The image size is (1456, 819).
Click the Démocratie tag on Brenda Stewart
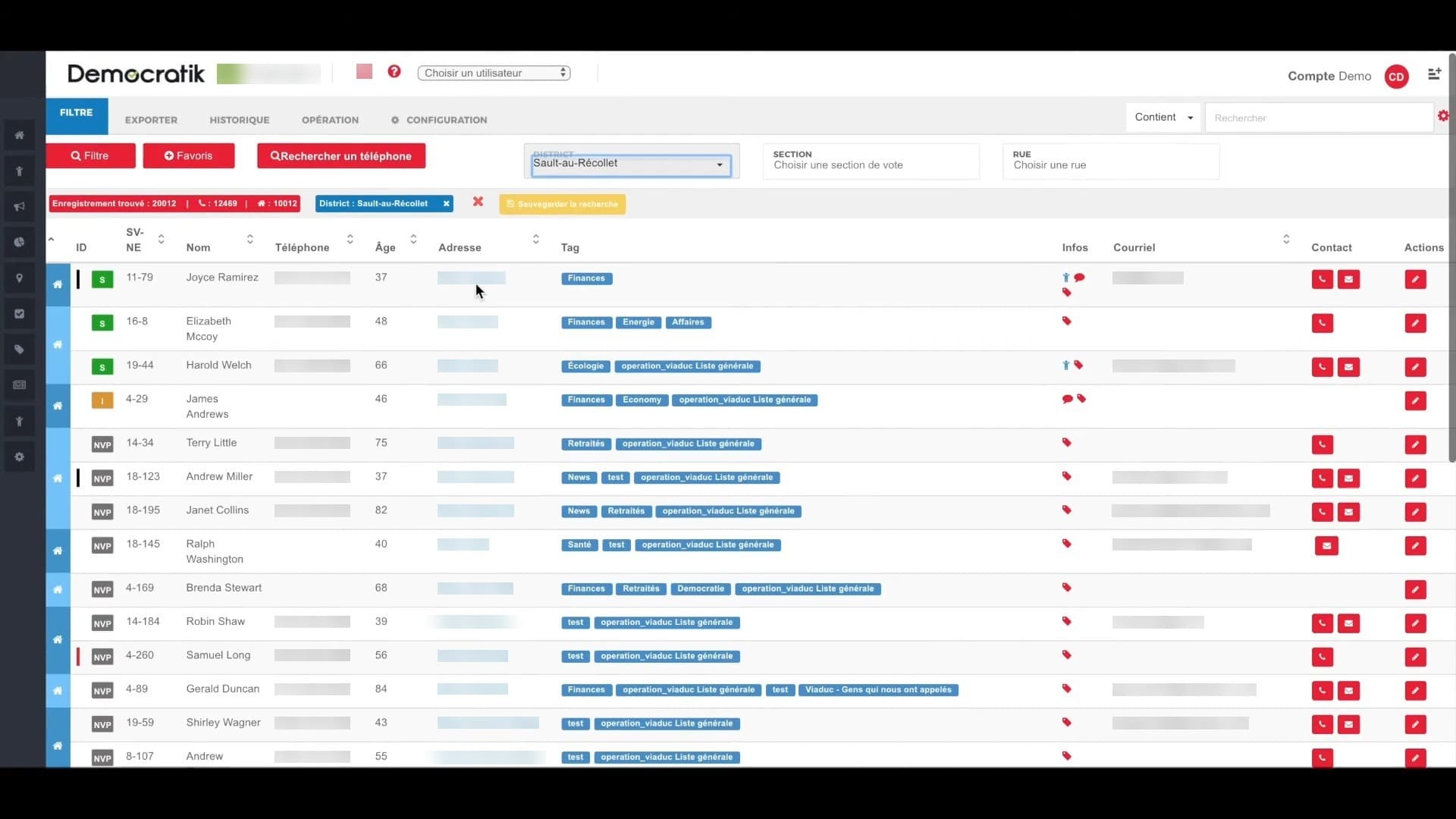701,588
